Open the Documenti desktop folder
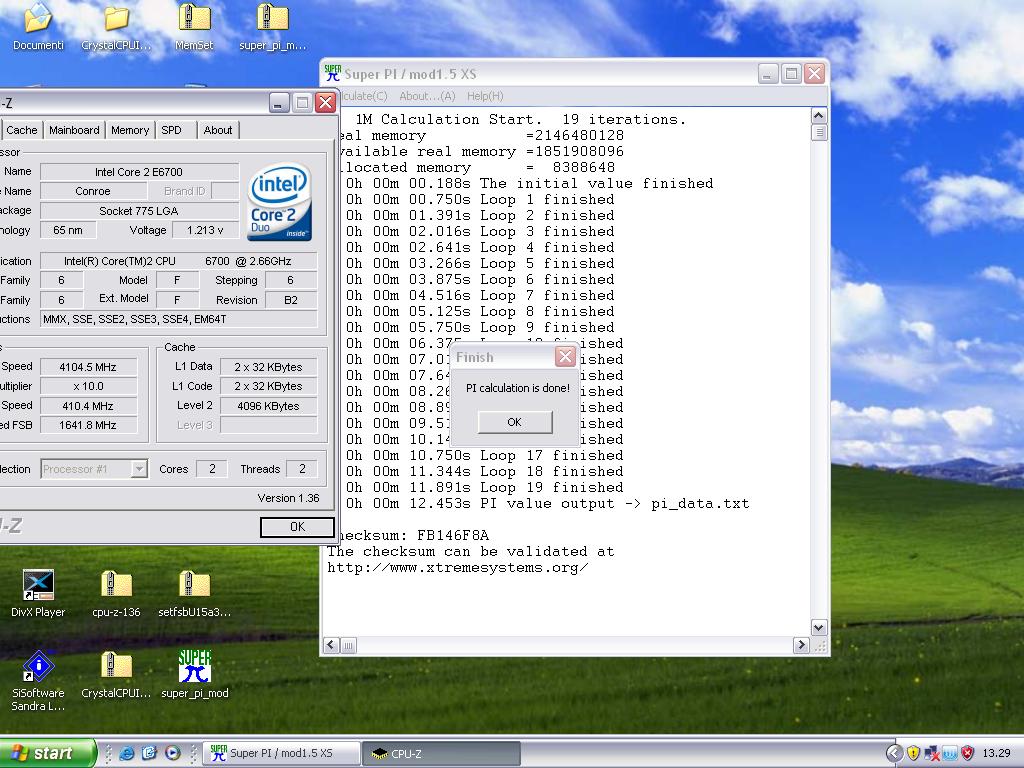This screenshot has width=1024, height=768. point(38,27)
